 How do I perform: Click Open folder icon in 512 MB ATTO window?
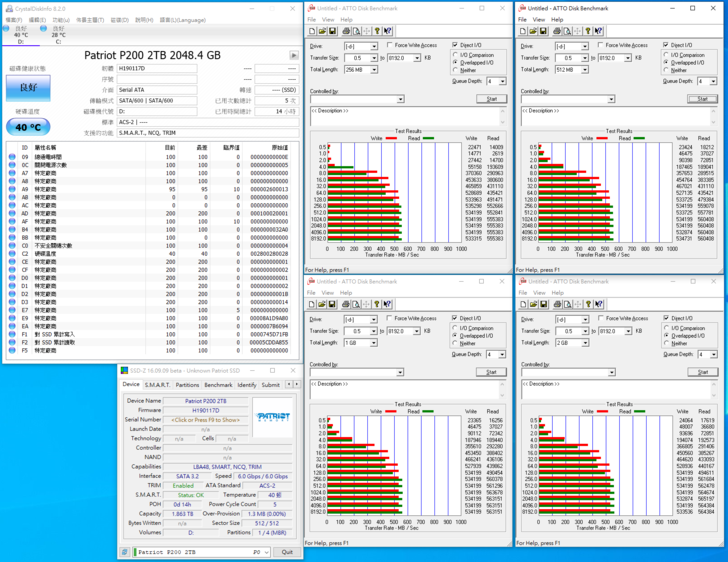[531, 31]
